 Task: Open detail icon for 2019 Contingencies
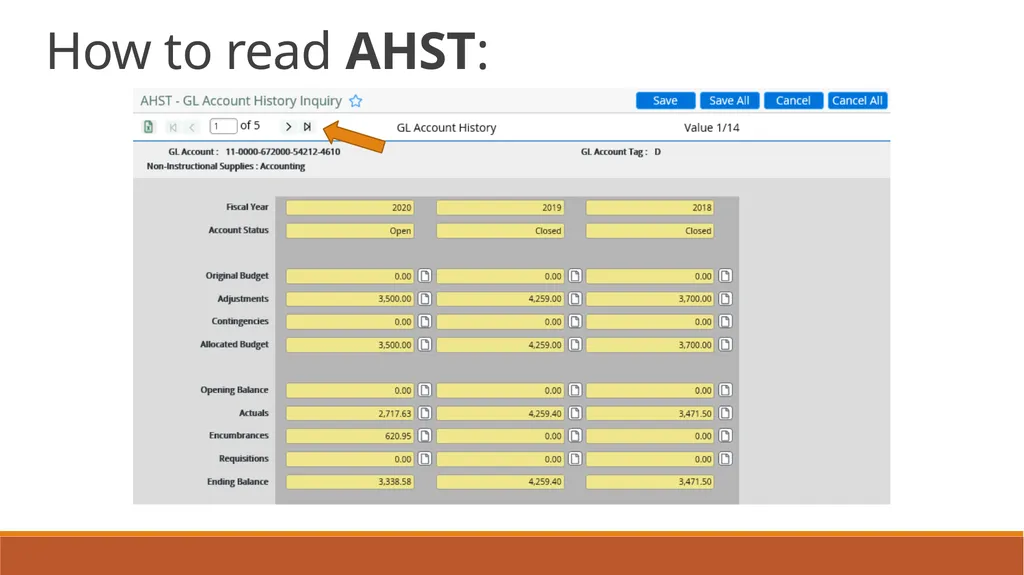point(575,321)
